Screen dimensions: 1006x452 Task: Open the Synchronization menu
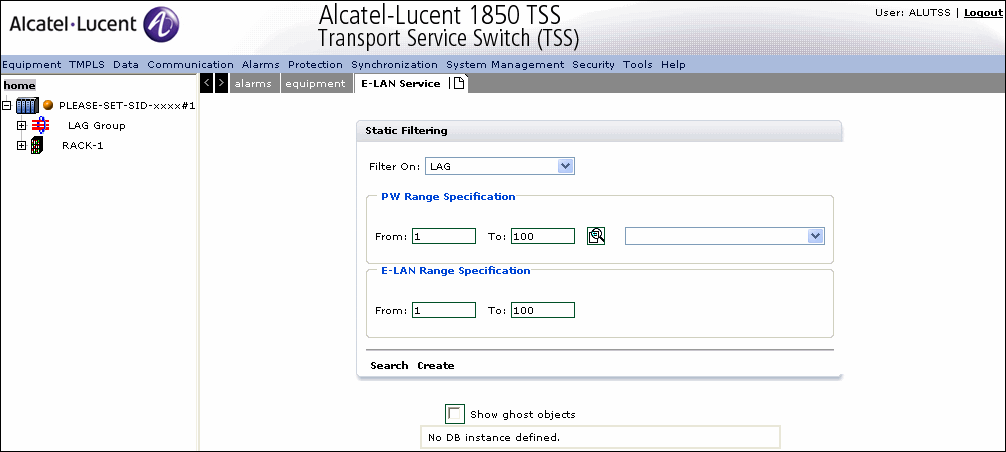tap(395, 65)
